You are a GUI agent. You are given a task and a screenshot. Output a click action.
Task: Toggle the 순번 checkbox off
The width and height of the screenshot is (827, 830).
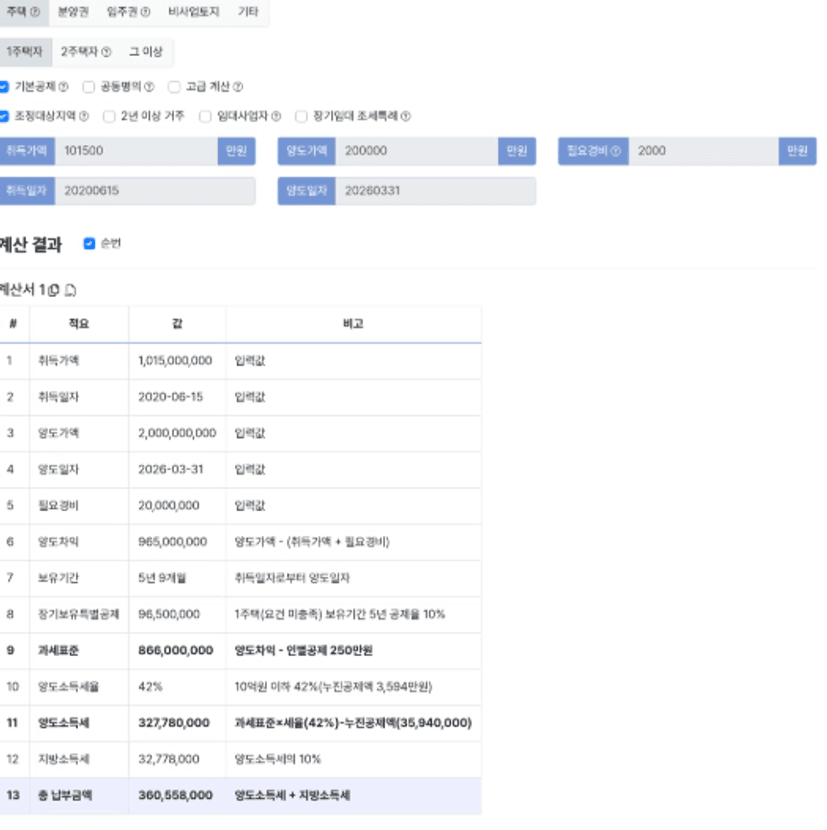click(x=89, y=243)
